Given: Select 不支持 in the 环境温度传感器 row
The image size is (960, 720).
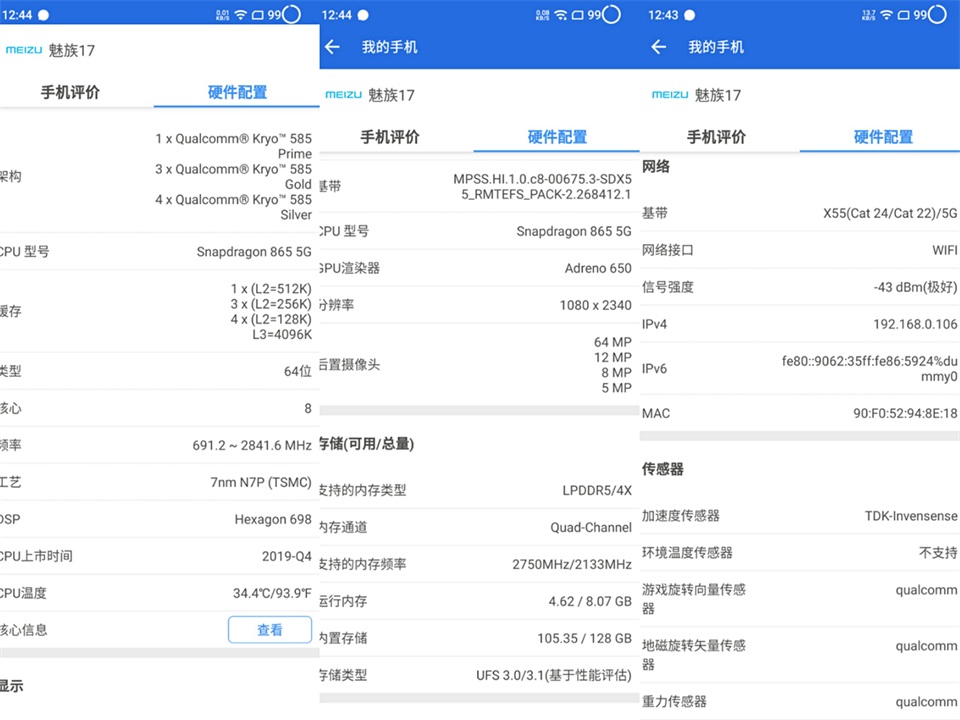Looking at the screenshot, I should [x=938, y=553].
